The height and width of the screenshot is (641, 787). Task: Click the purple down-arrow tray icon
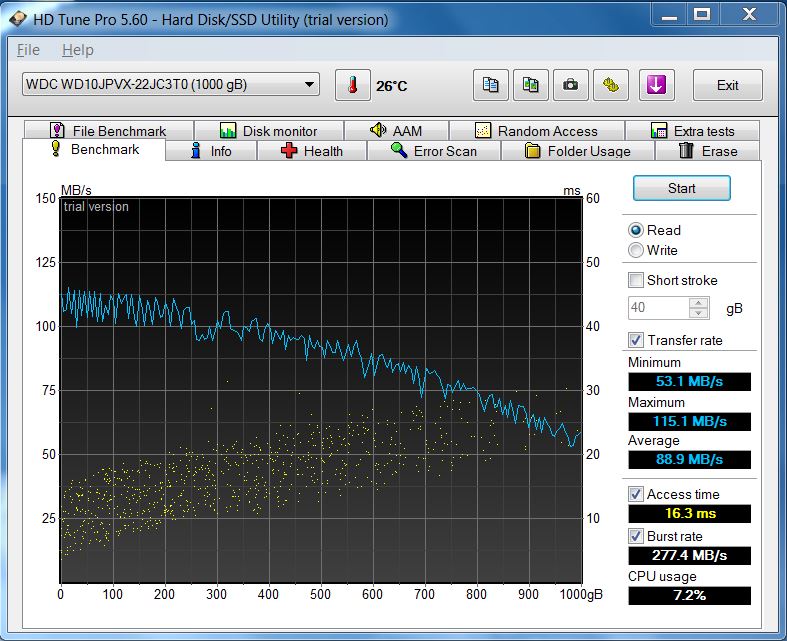pyautogui.click(x=655, y=85)
